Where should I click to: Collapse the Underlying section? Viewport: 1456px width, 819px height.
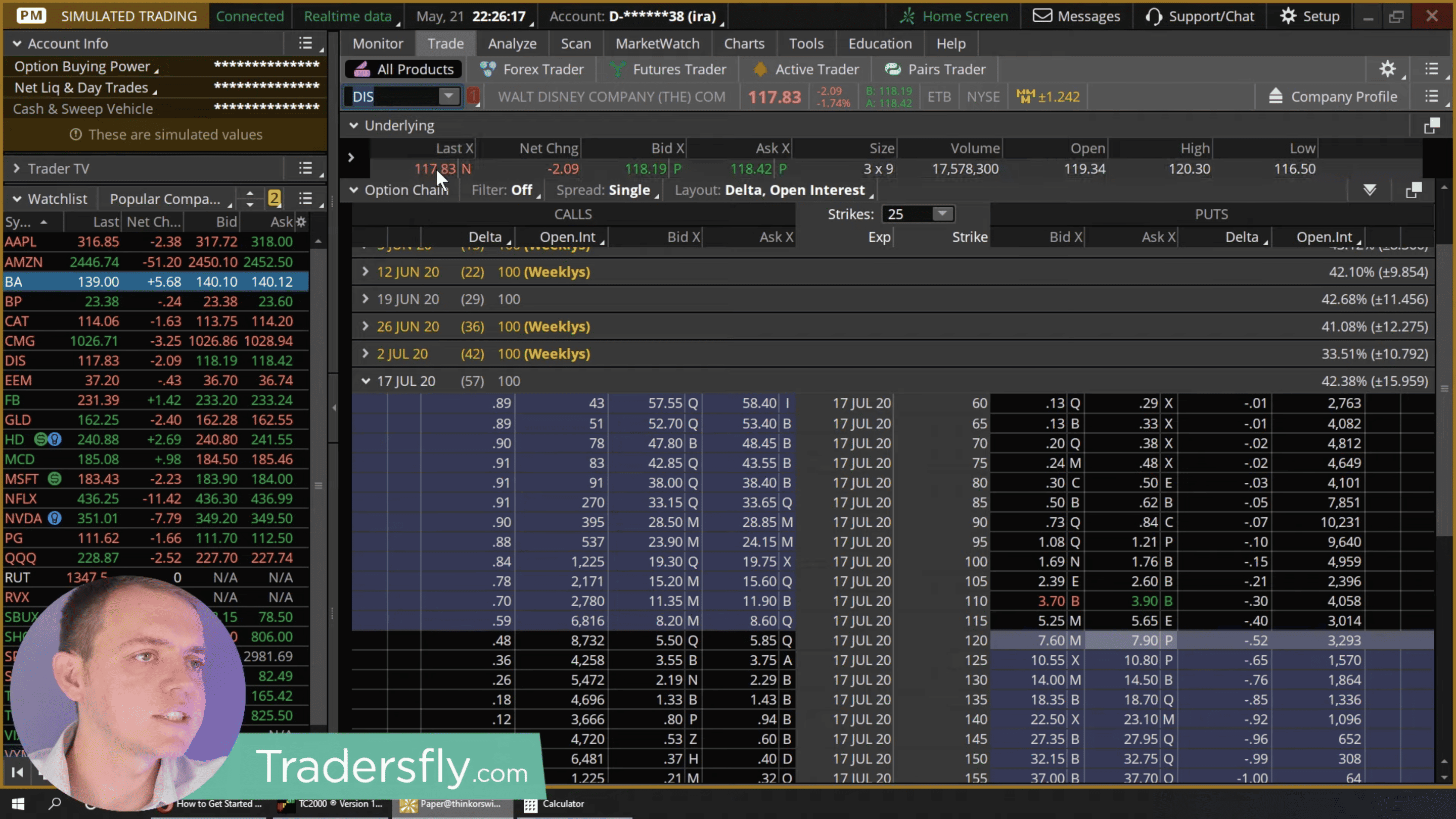[354, 125]
